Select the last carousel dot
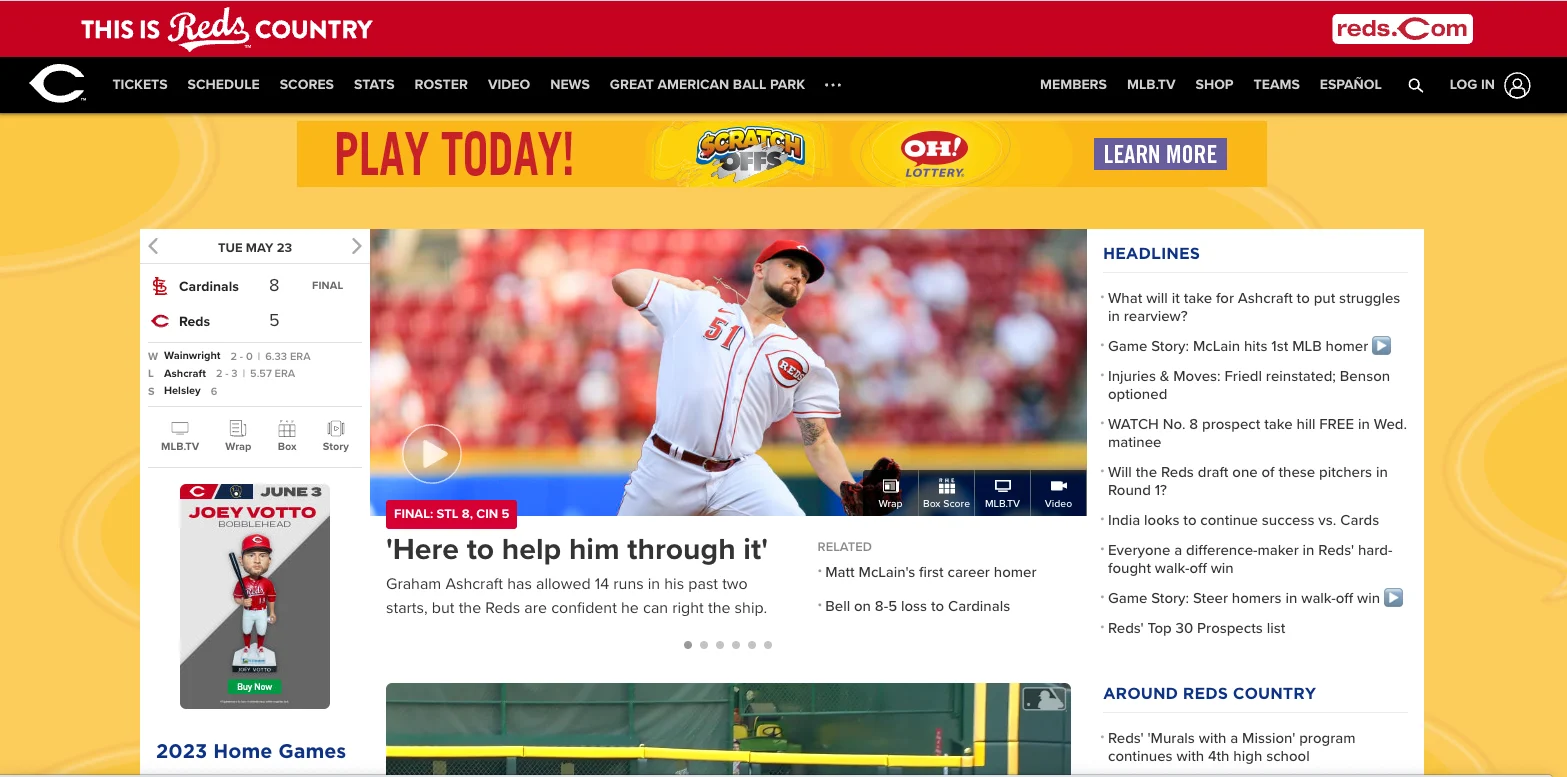The image size is (1567, 777). (x=768, y=645)
